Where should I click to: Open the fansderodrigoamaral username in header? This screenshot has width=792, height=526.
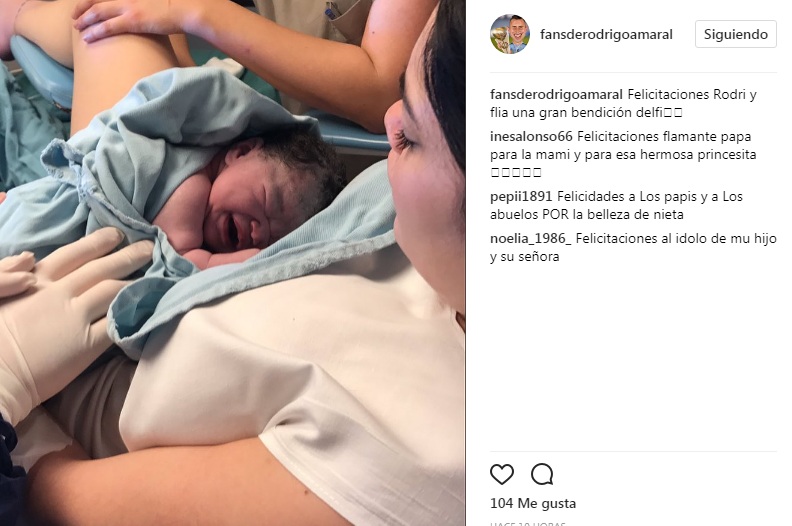pyautogui.click(x=606, y=34)
